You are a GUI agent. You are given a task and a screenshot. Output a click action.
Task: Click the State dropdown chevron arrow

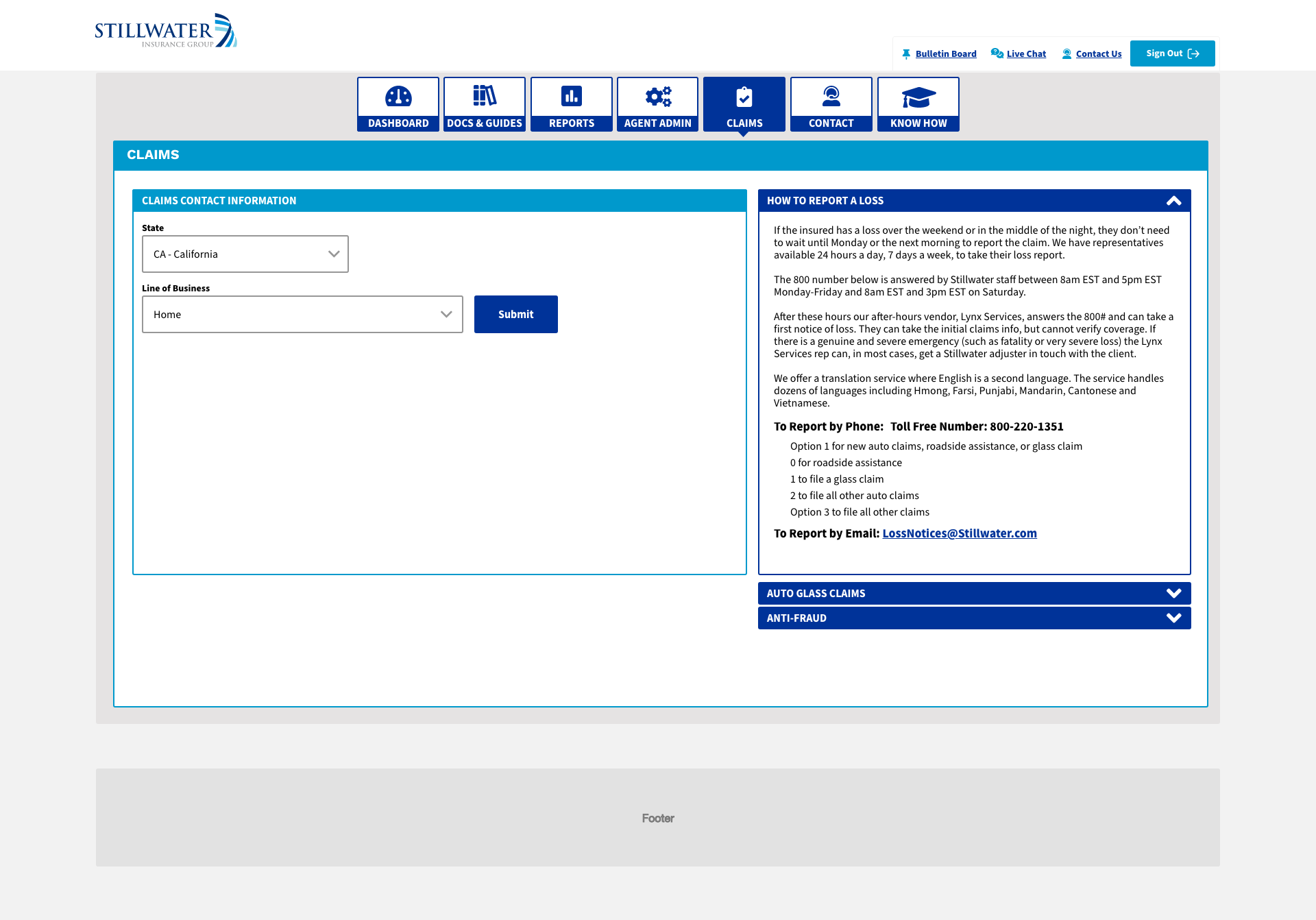click(x=334, y=254)
